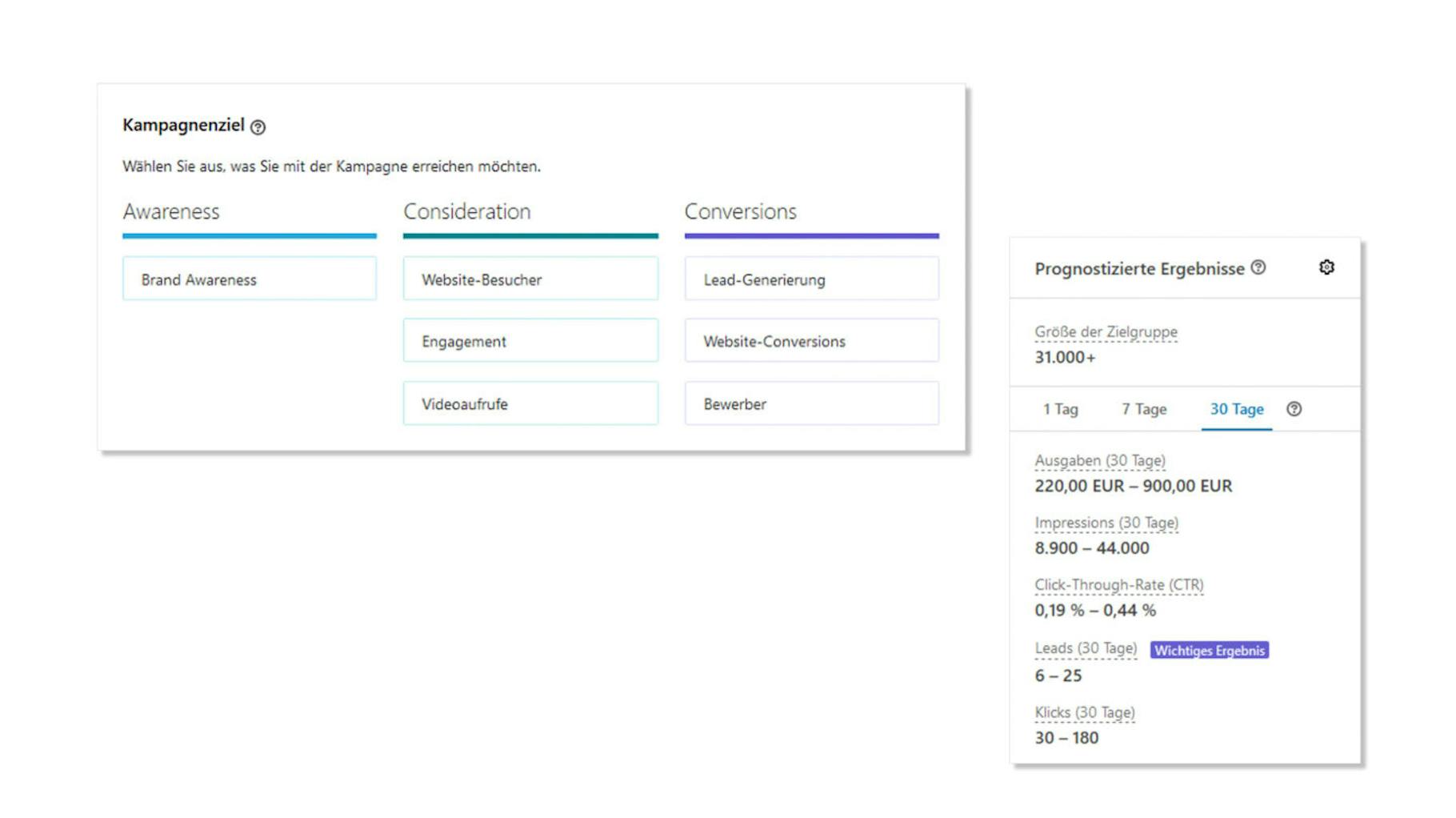Select the Bewerber objective
This screenshot has height=818, width=1456.
click(811, 403)
